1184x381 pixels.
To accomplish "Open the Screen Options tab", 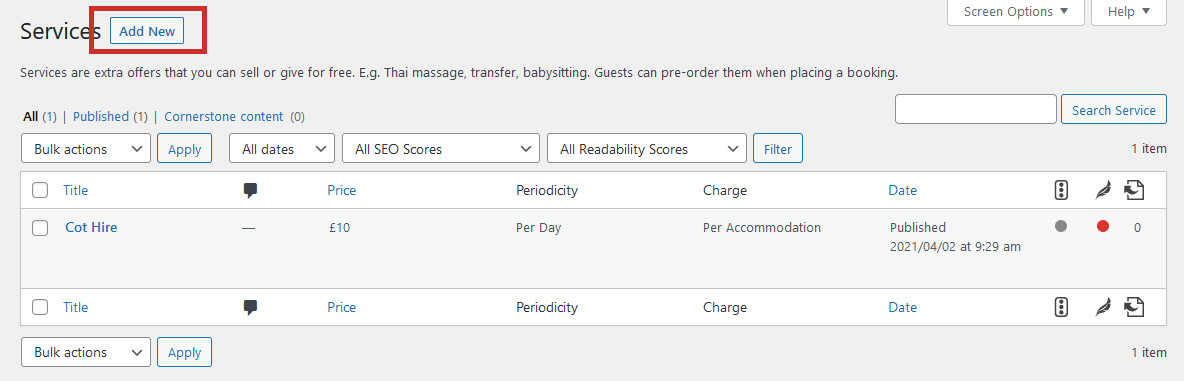I will tap(1016, 12).
